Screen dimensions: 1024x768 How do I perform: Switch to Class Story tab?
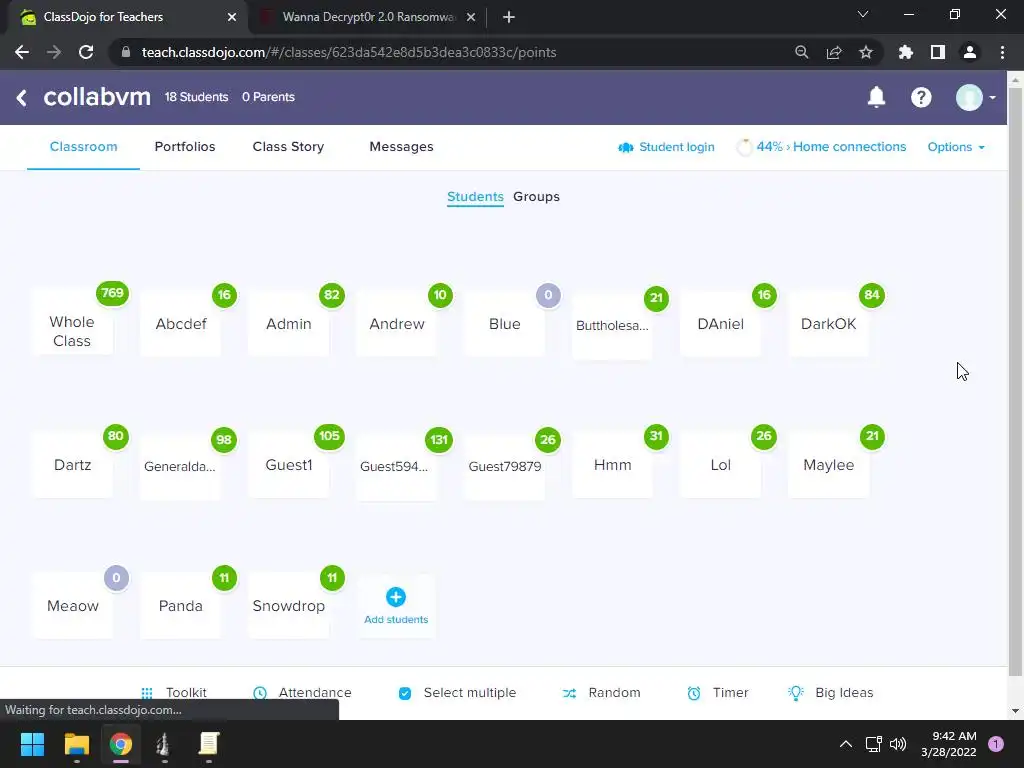click(x=288, y=147)
